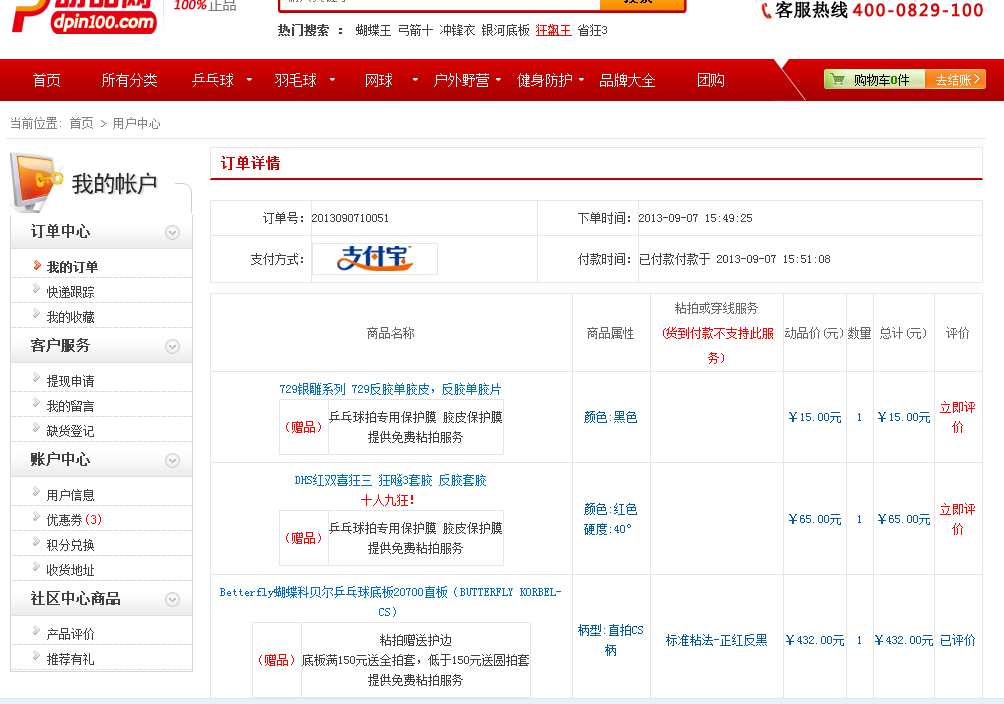Viewport: 1004px width, 704px height.
Task: Click the dpin100.com site logo
Action: click(x=85, y=17)
